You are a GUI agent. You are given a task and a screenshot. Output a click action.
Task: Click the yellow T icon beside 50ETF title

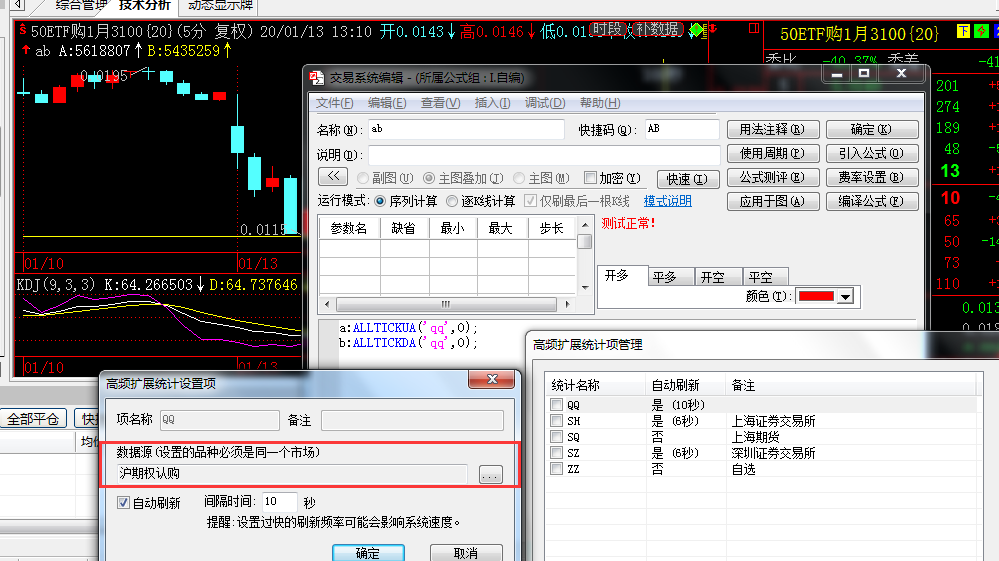tap(964, 32)
